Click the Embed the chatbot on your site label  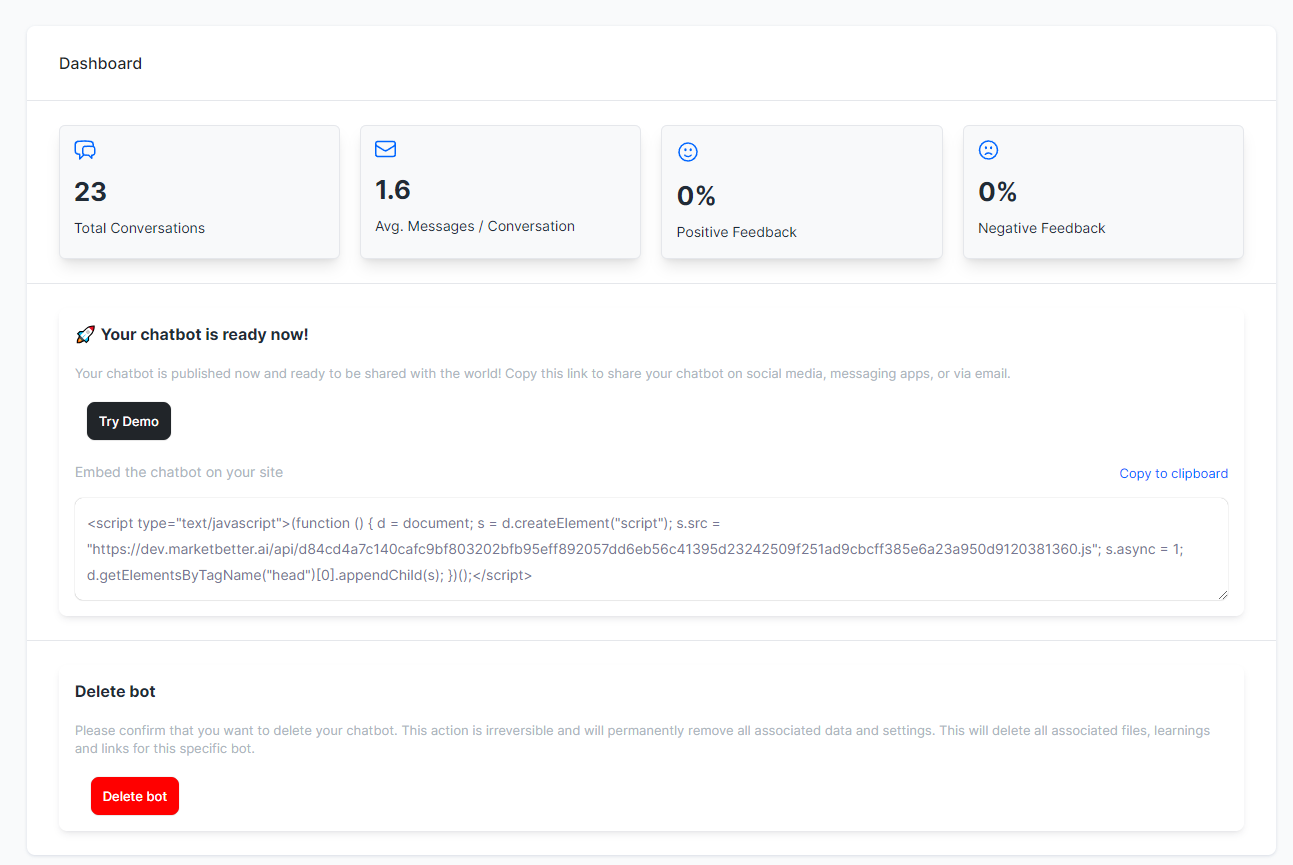pyautogui.click(x=178, y=471)
